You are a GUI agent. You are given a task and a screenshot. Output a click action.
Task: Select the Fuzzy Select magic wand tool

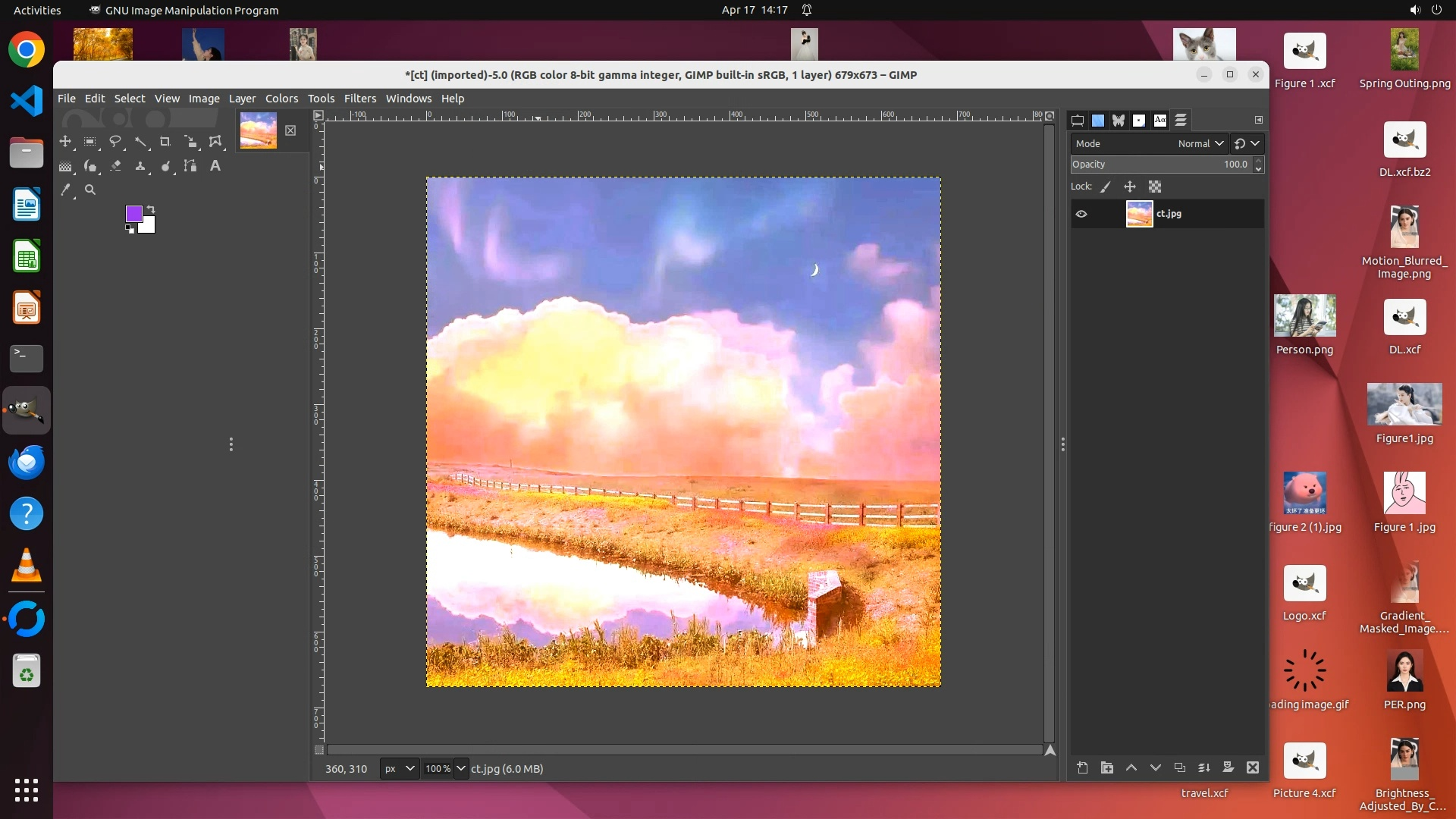click(140, 142)
